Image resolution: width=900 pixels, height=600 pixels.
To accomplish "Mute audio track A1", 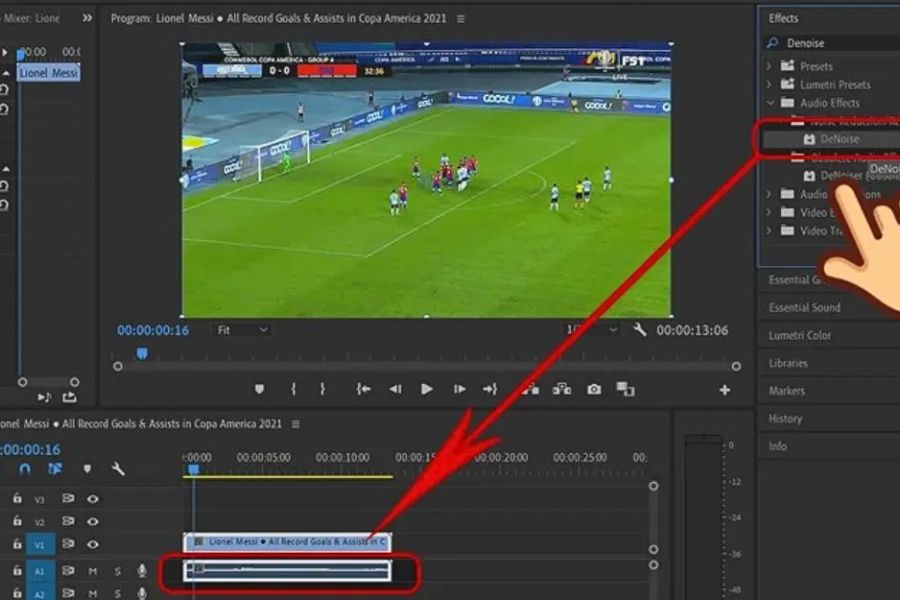I will [93, 570].
